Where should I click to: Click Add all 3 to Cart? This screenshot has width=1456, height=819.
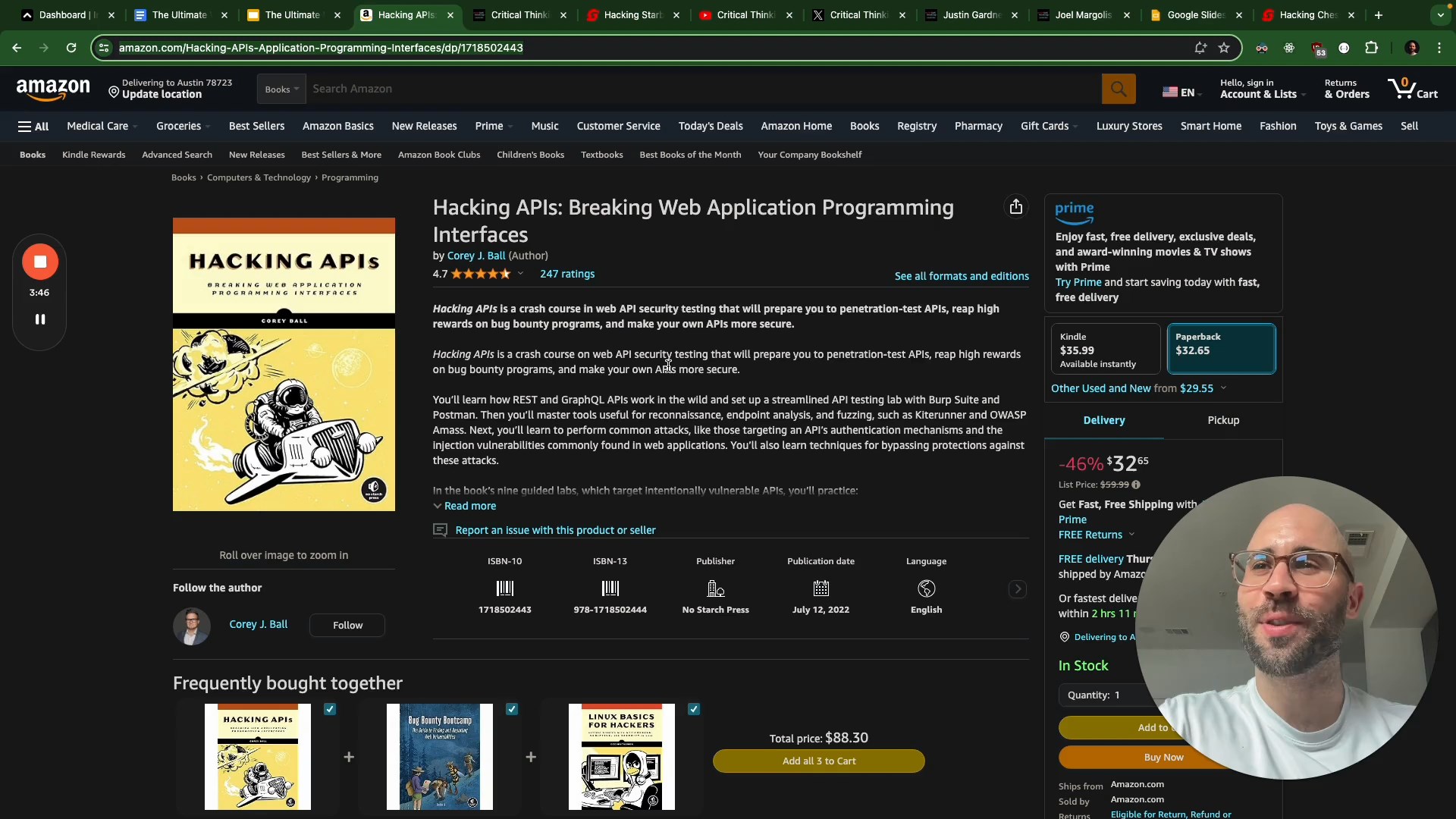[x=819, y=761]
